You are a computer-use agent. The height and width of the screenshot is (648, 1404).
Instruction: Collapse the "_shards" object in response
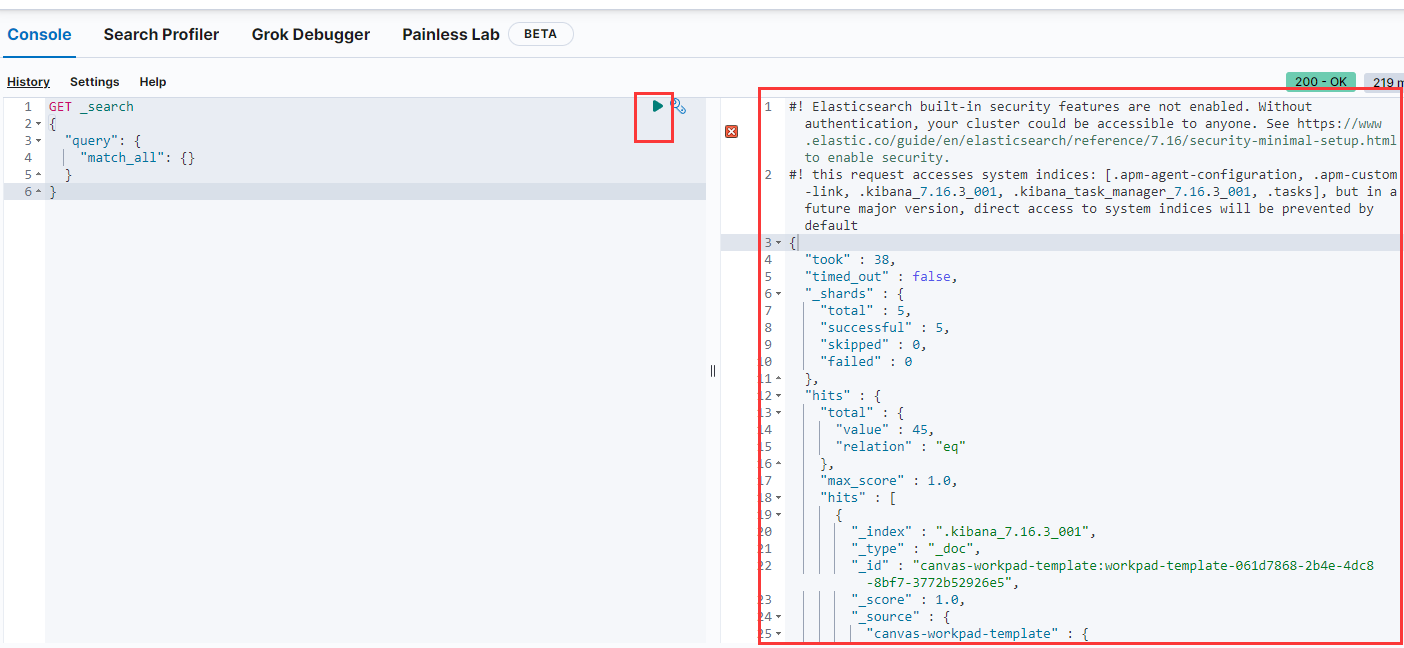pyautogui.click(x=778, y=293)
